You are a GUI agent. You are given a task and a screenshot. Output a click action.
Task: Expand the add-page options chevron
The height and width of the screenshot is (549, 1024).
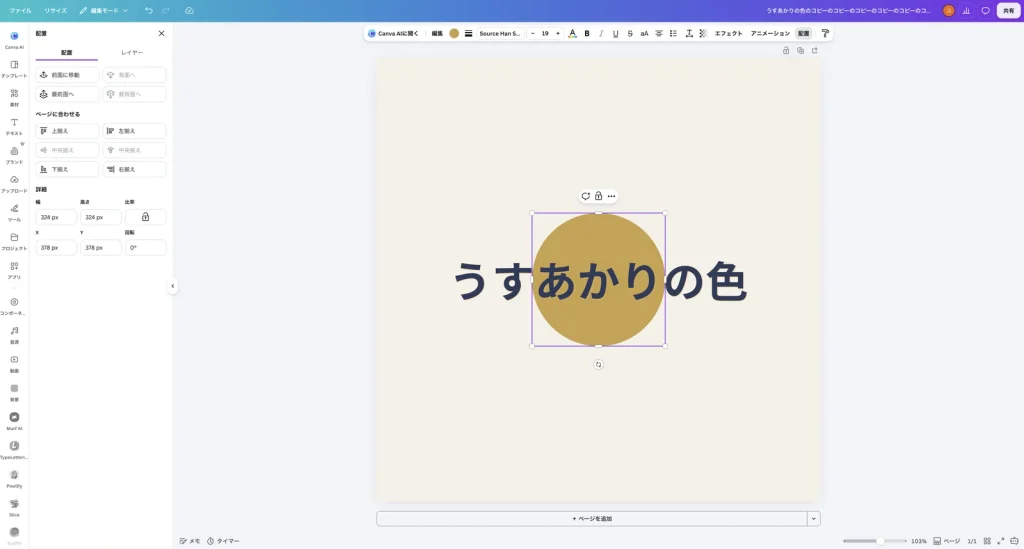point(814,518)
